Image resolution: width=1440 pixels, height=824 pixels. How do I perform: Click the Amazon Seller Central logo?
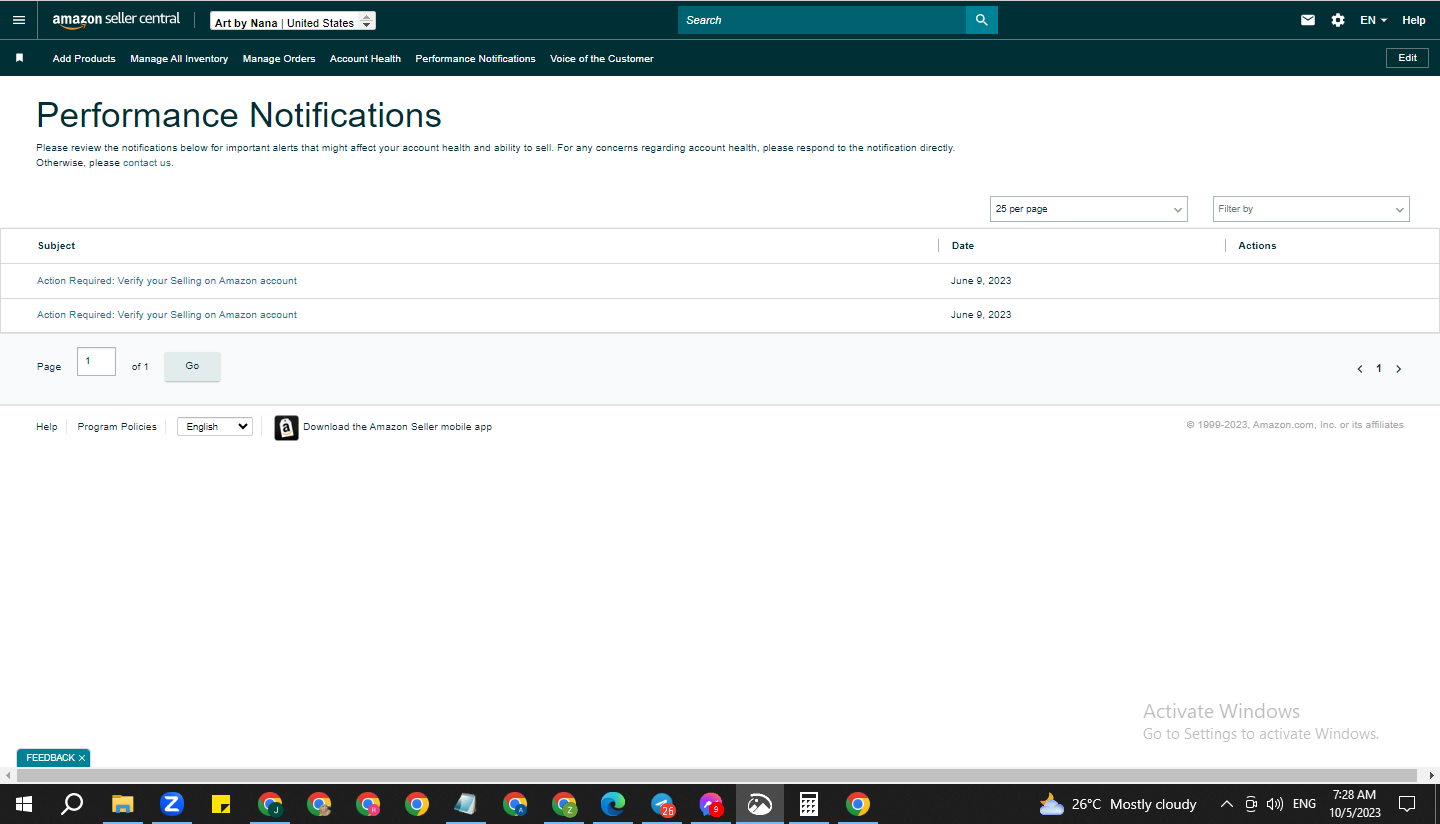(x=117, y=20)
